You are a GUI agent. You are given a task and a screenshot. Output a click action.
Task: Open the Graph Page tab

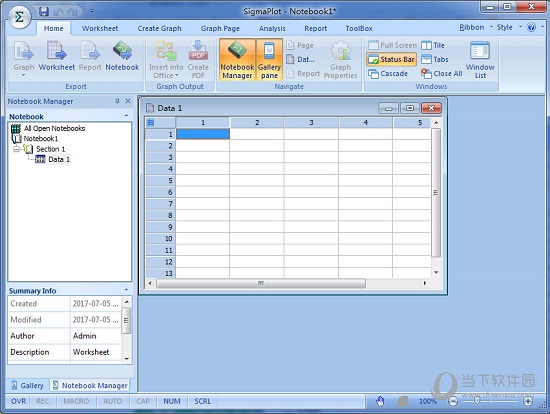click(220, 28)
